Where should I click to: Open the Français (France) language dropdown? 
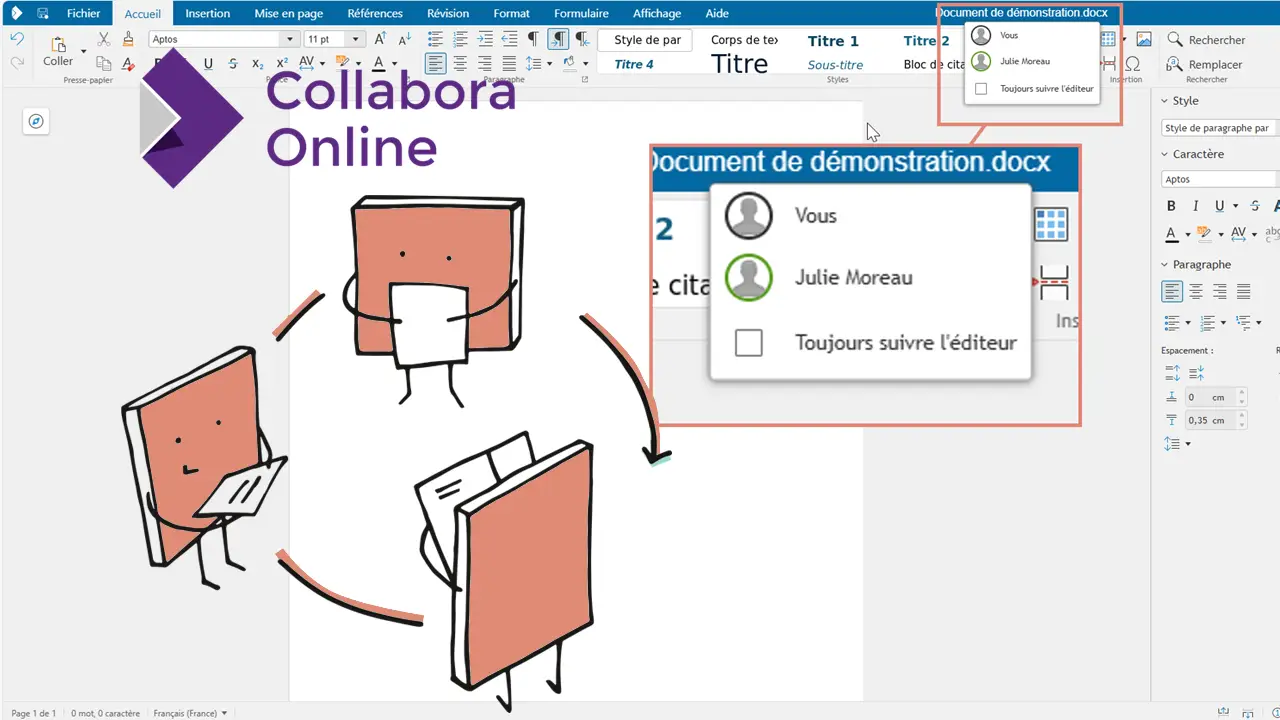click(190, 713)
